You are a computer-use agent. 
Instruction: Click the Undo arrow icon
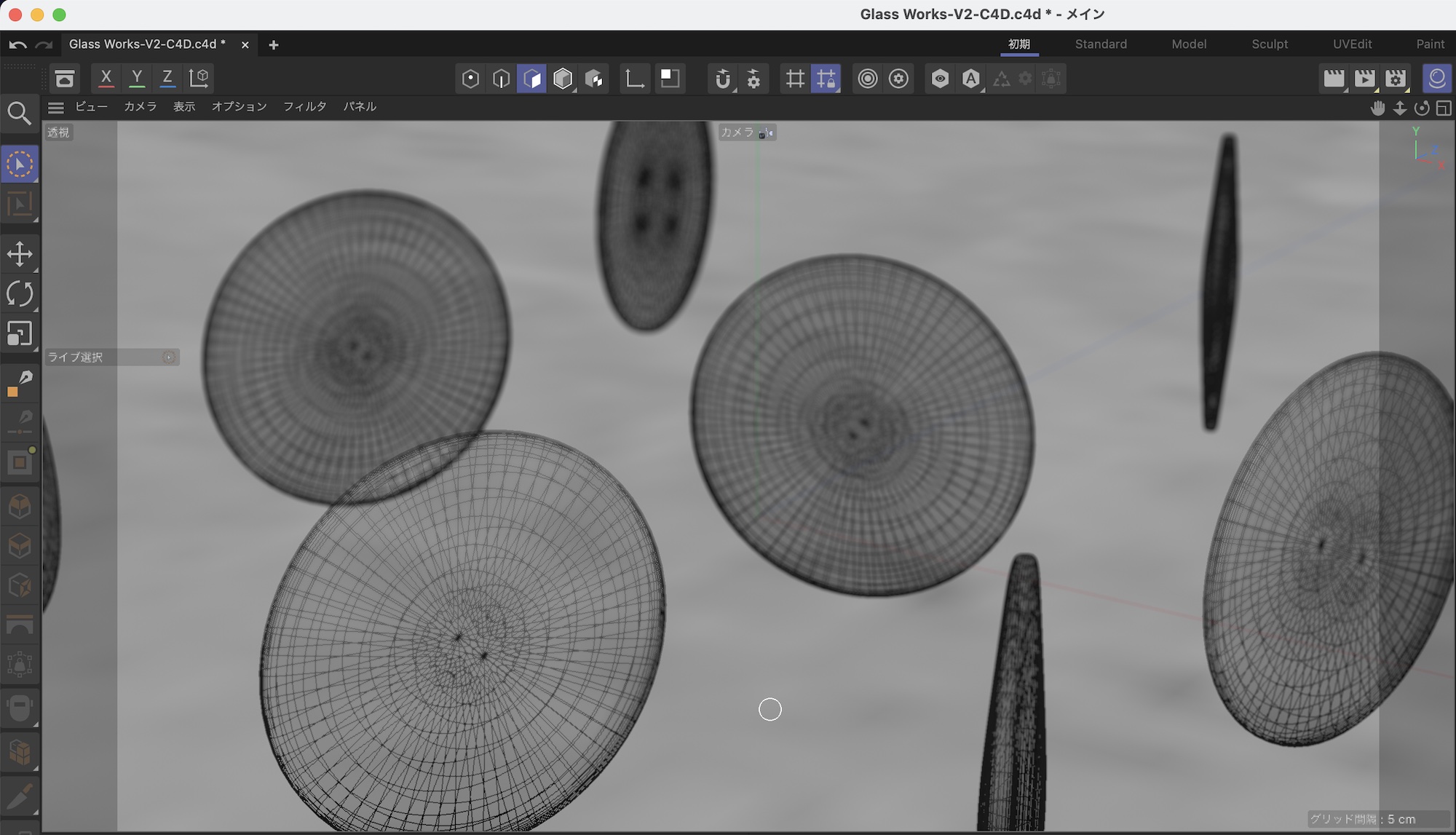click(x=17, y=44)
